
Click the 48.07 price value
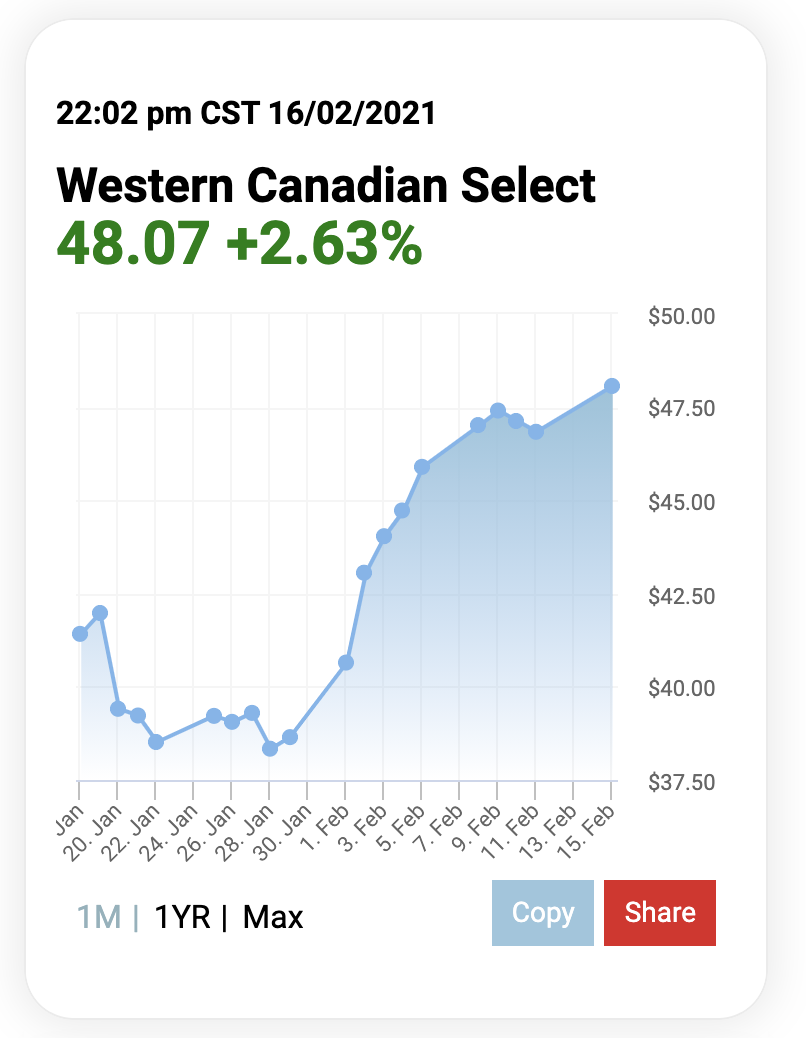click(x=134, y=244)
